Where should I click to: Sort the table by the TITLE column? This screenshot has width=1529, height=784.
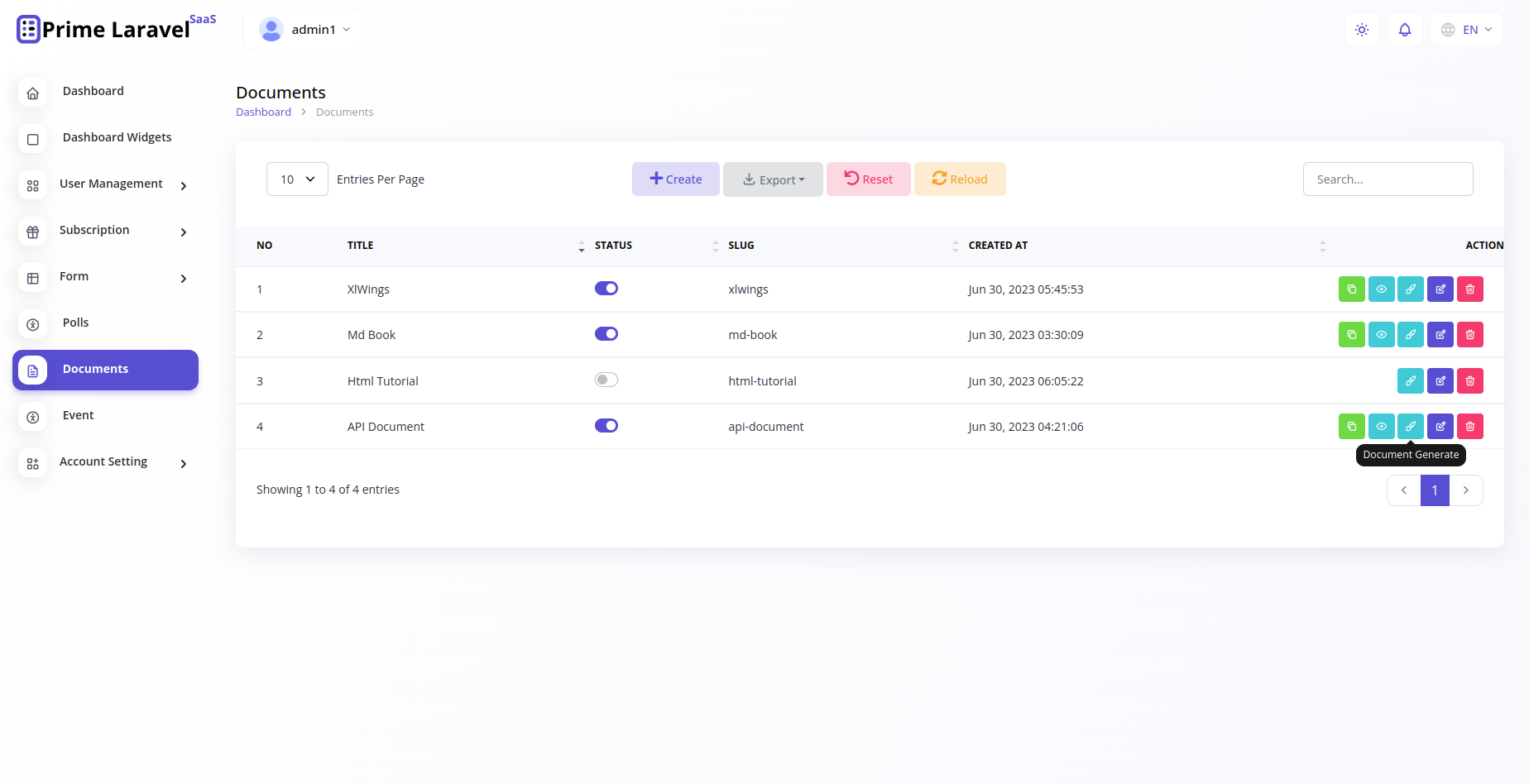coord(582,246)
